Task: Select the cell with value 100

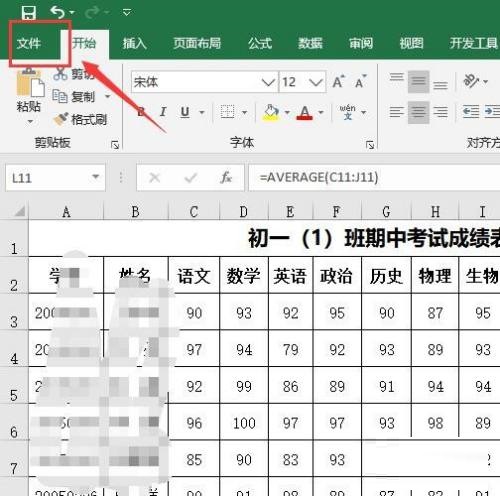Action: 244,423
